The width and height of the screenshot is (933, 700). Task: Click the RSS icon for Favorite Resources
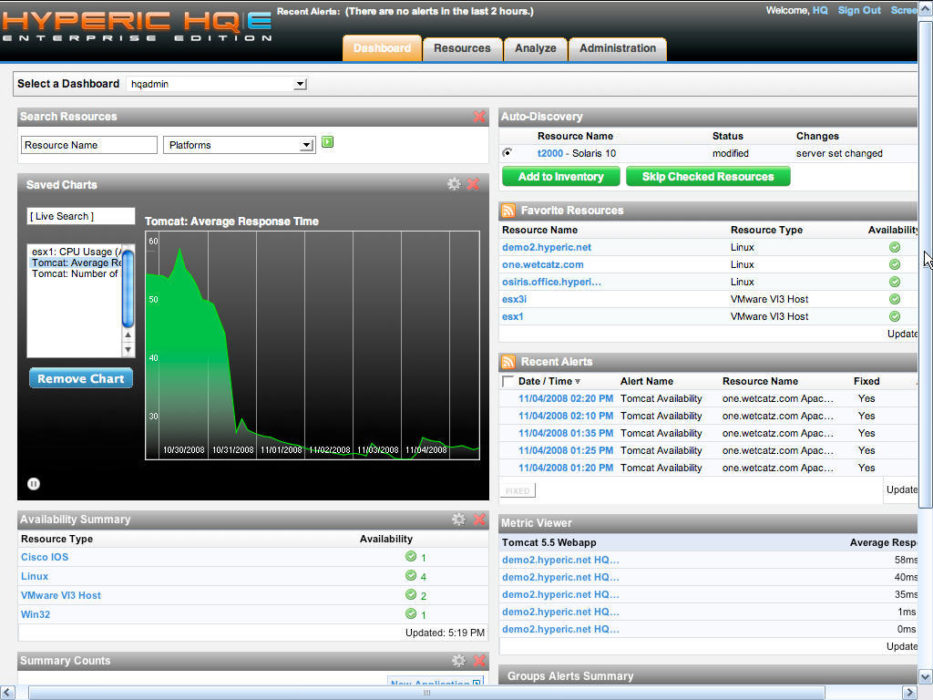[508, 211]
